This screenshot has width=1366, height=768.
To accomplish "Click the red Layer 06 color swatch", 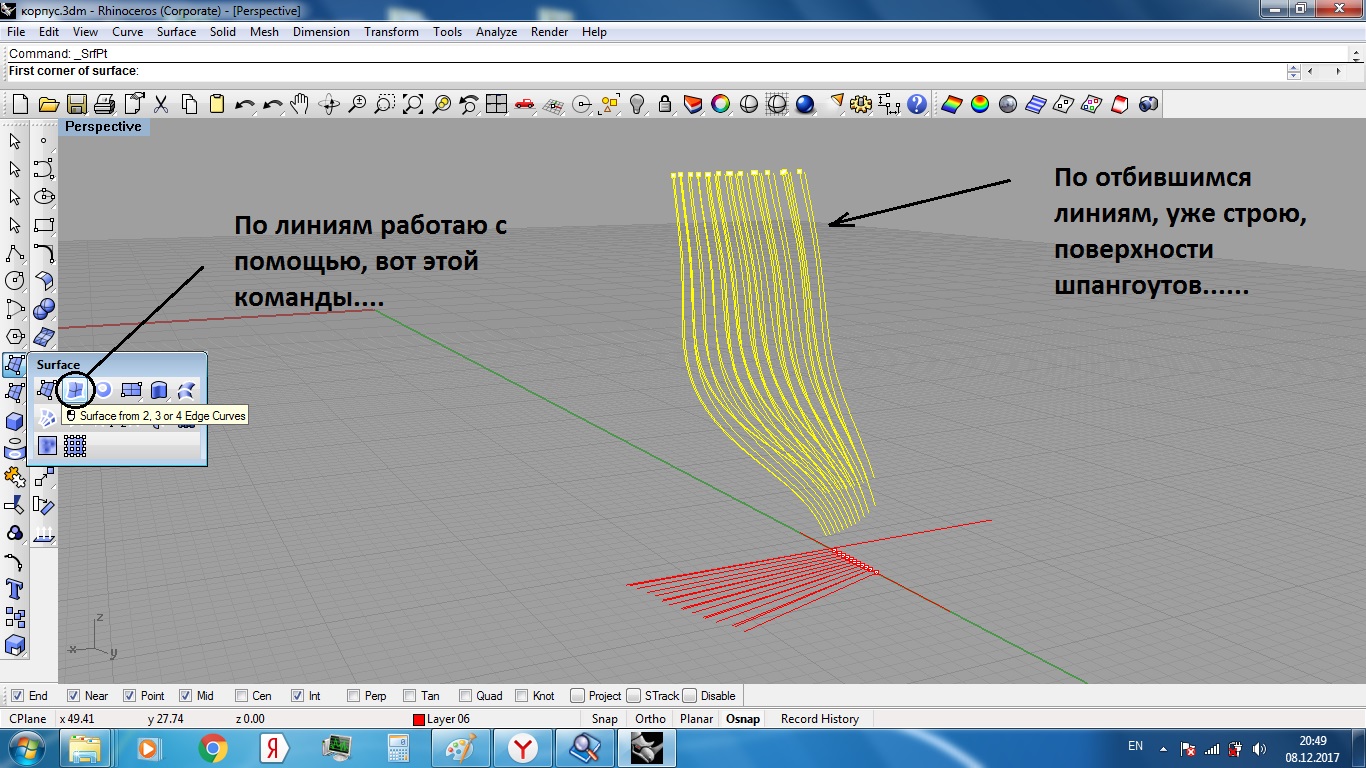I will coord(419,720).
